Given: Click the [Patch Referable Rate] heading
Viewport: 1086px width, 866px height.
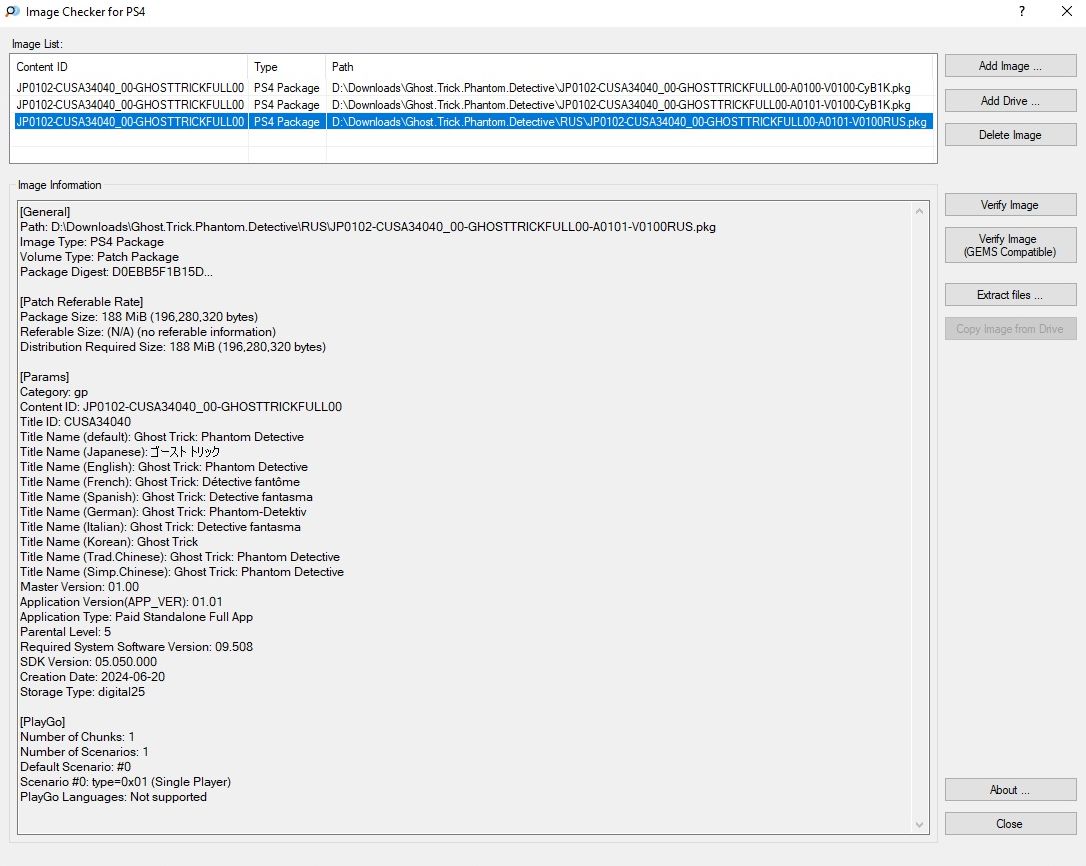Looking at the screenshot, I should [82, 302].
